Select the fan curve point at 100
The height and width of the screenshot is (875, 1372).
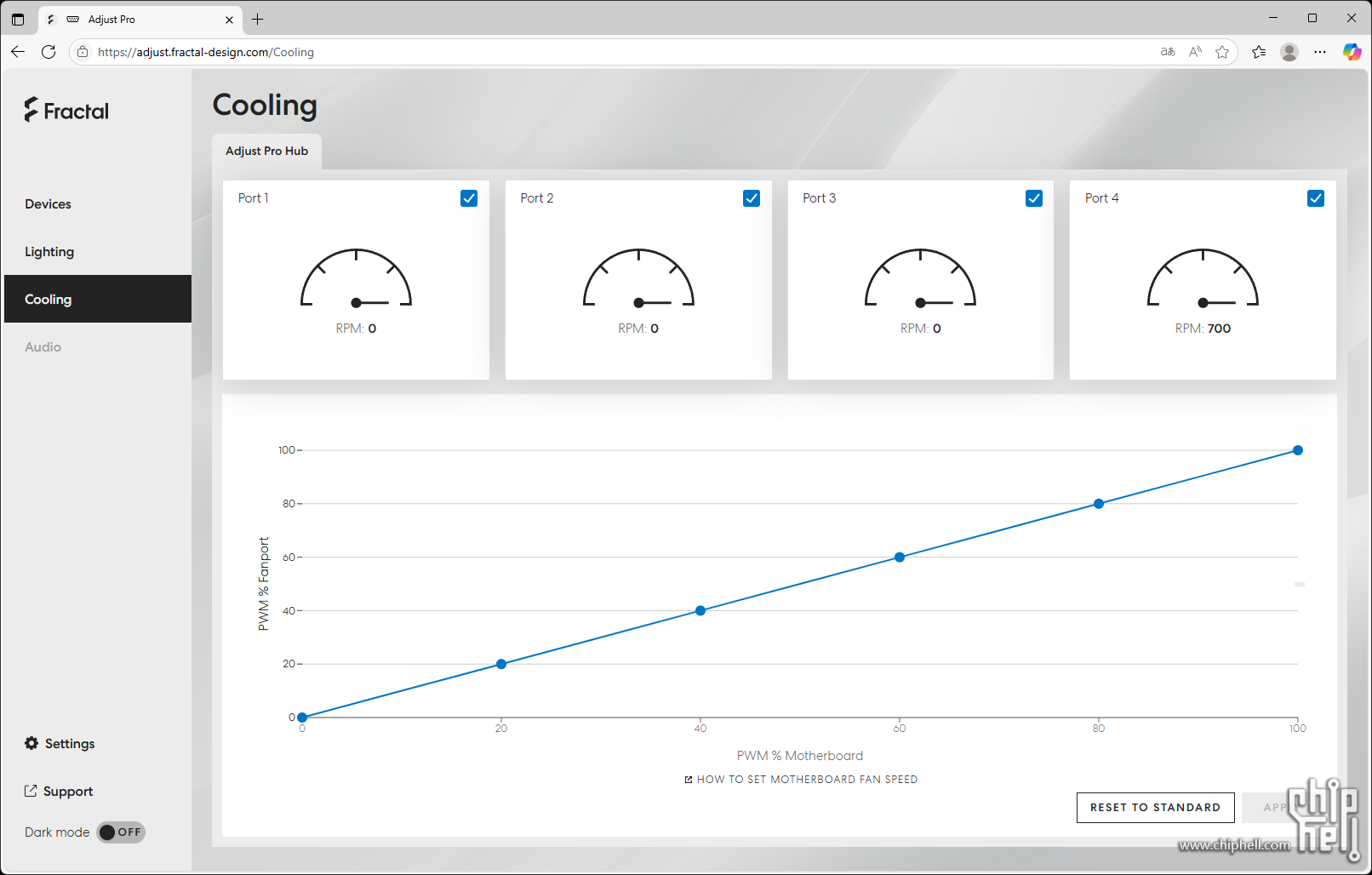[1298, 450]
